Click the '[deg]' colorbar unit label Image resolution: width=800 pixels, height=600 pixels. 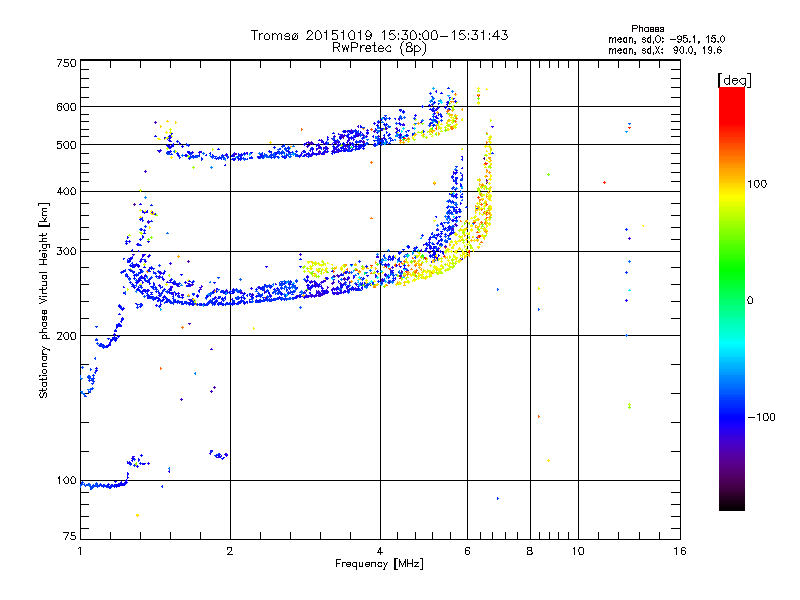click(734, 81)
